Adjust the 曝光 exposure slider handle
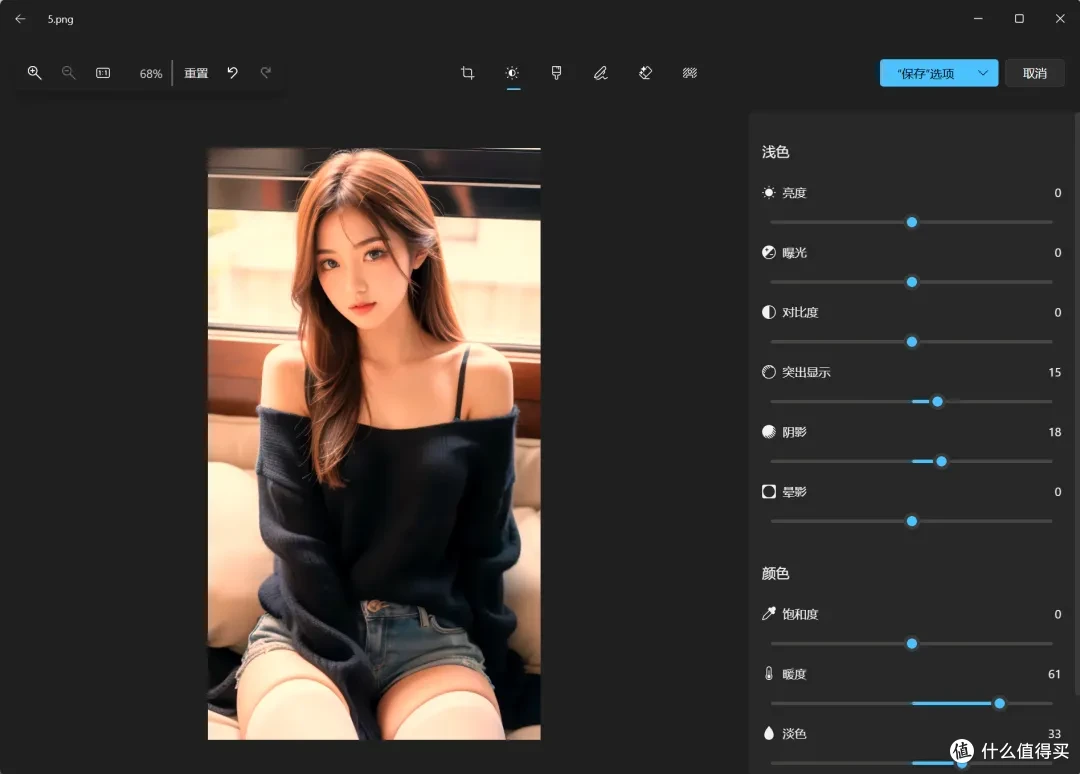Image resolution: width=1080 pixels, height=774 pixels. point(912,282)
